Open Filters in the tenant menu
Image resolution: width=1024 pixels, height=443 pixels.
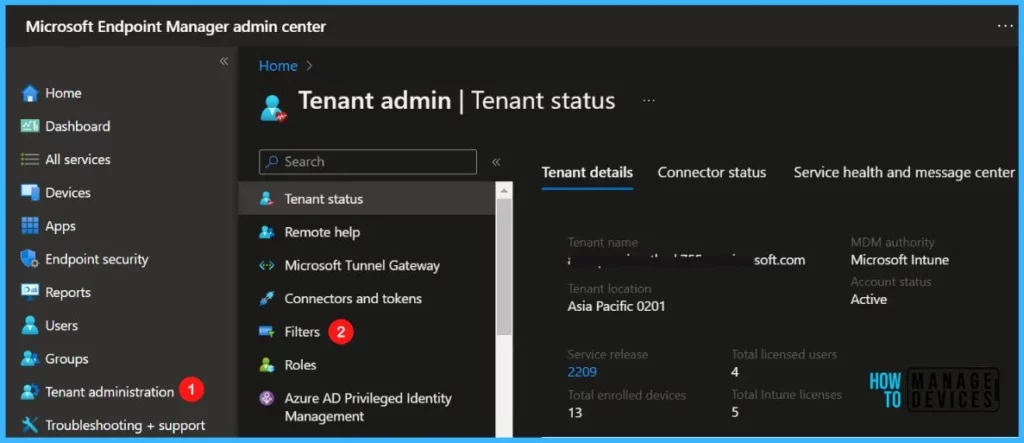pos(302,332)
